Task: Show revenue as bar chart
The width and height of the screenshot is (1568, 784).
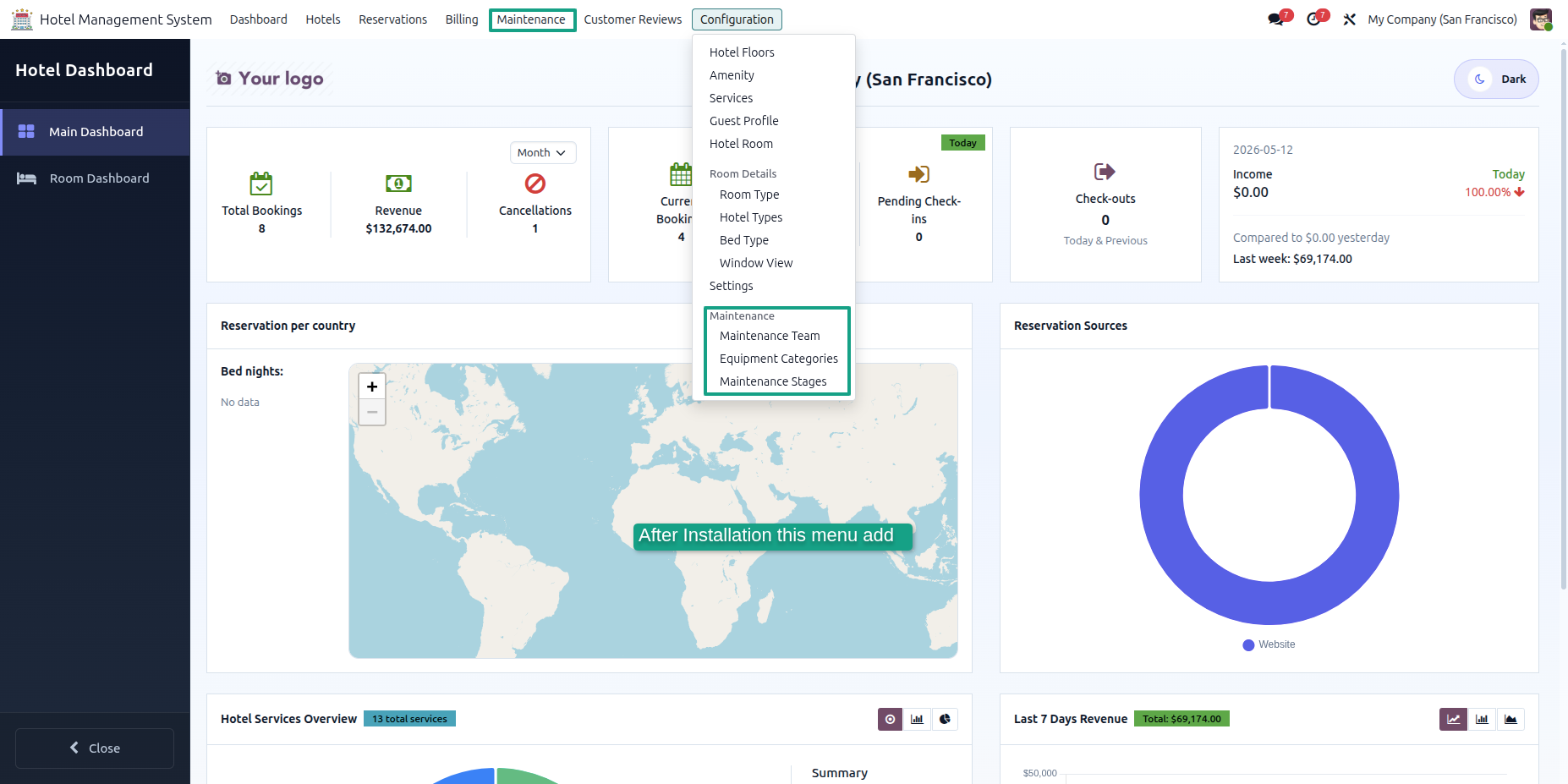Action: (x=1482, y=719)
